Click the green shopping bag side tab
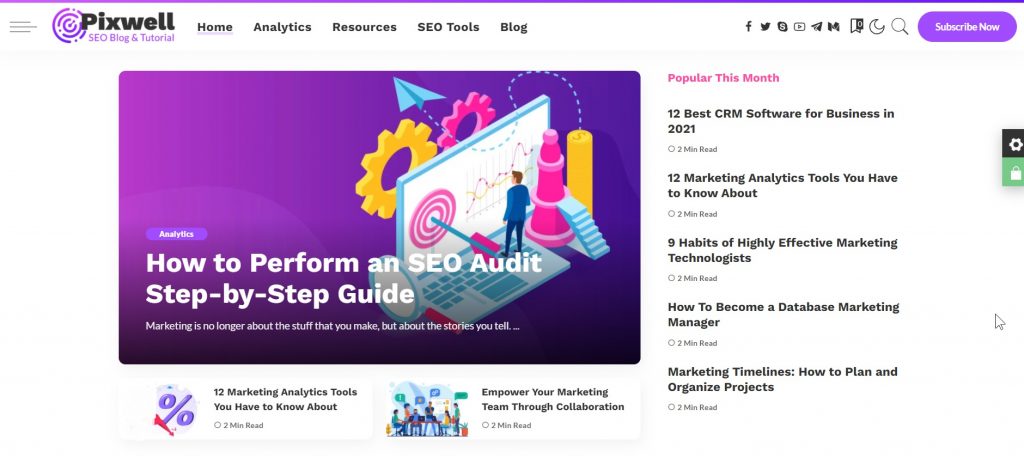The image size is (1024, 470). tap(1014, 172)
